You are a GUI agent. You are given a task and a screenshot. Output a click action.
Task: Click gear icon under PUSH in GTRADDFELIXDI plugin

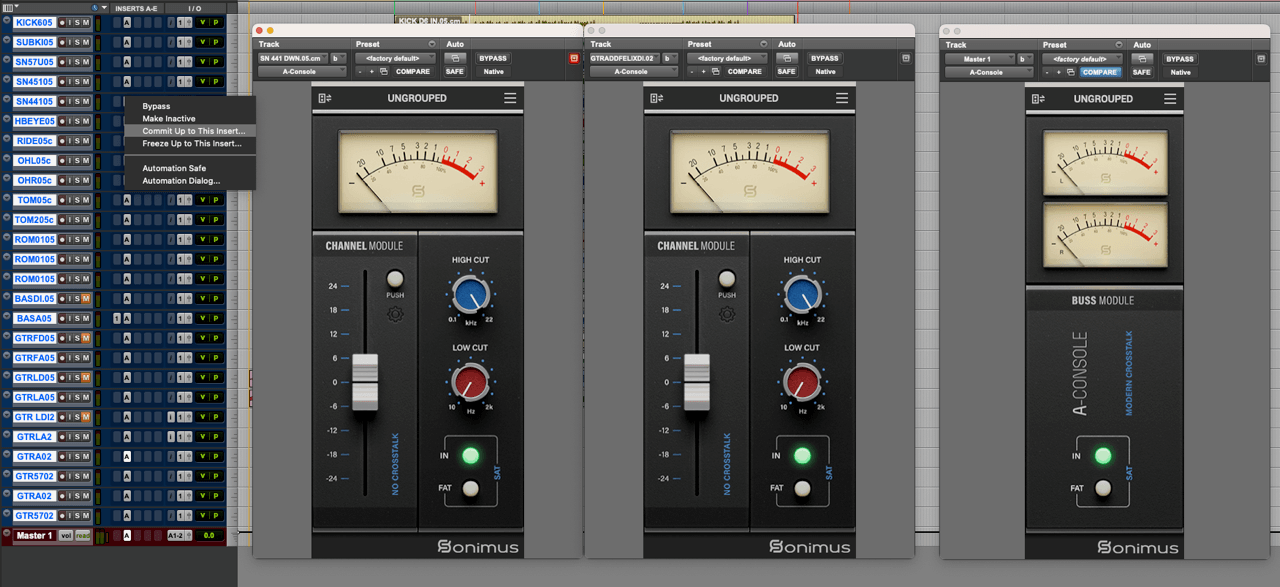(727, 314)
